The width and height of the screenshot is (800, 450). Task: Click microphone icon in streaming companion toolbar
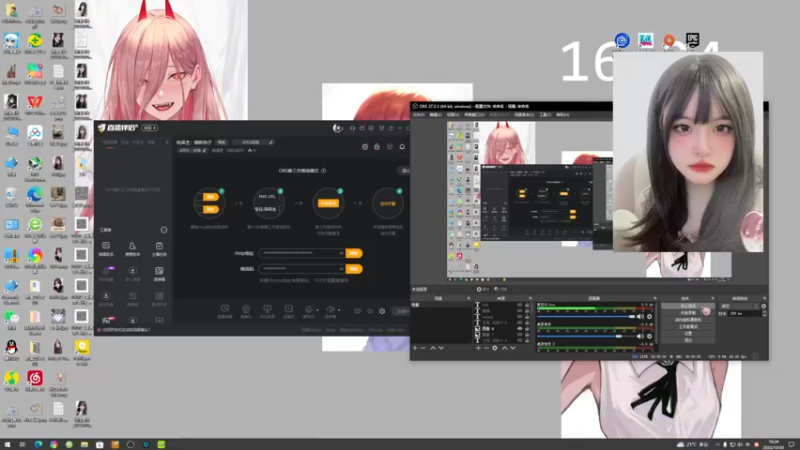308,310
